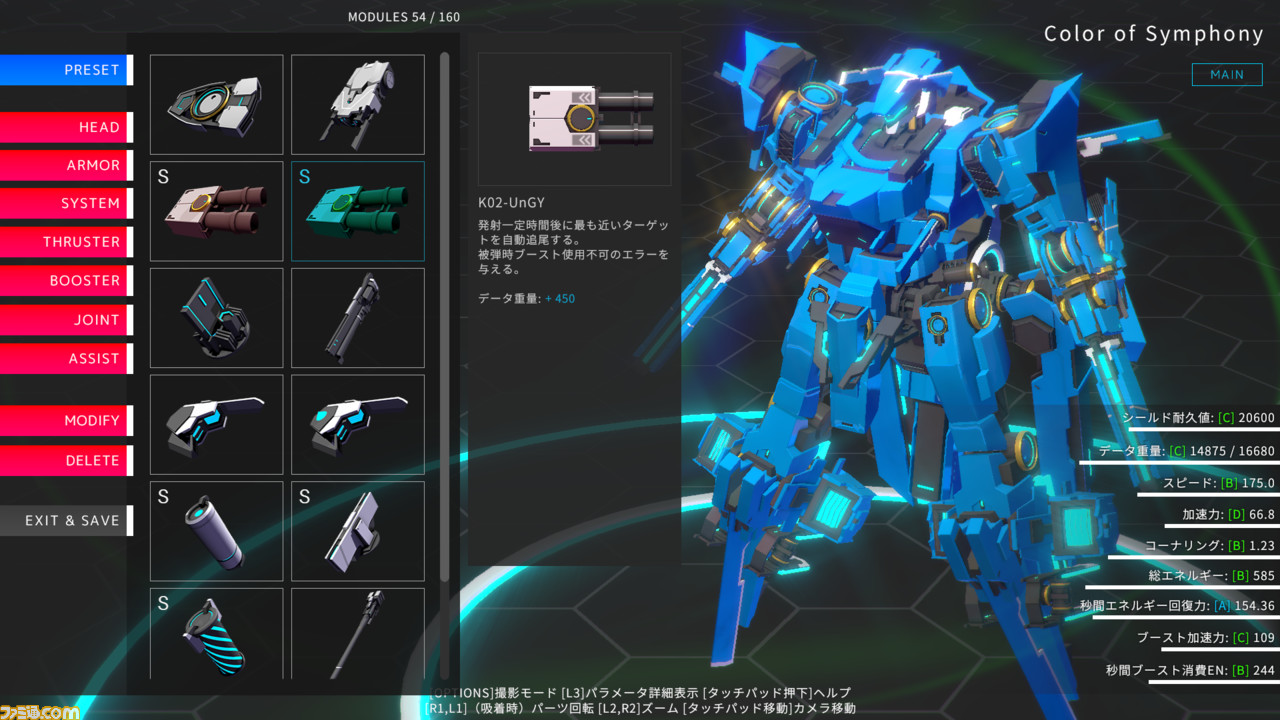Select the gray shield plate module thumbnail
Screen dimensions: 1280x720
click(217, 104)
